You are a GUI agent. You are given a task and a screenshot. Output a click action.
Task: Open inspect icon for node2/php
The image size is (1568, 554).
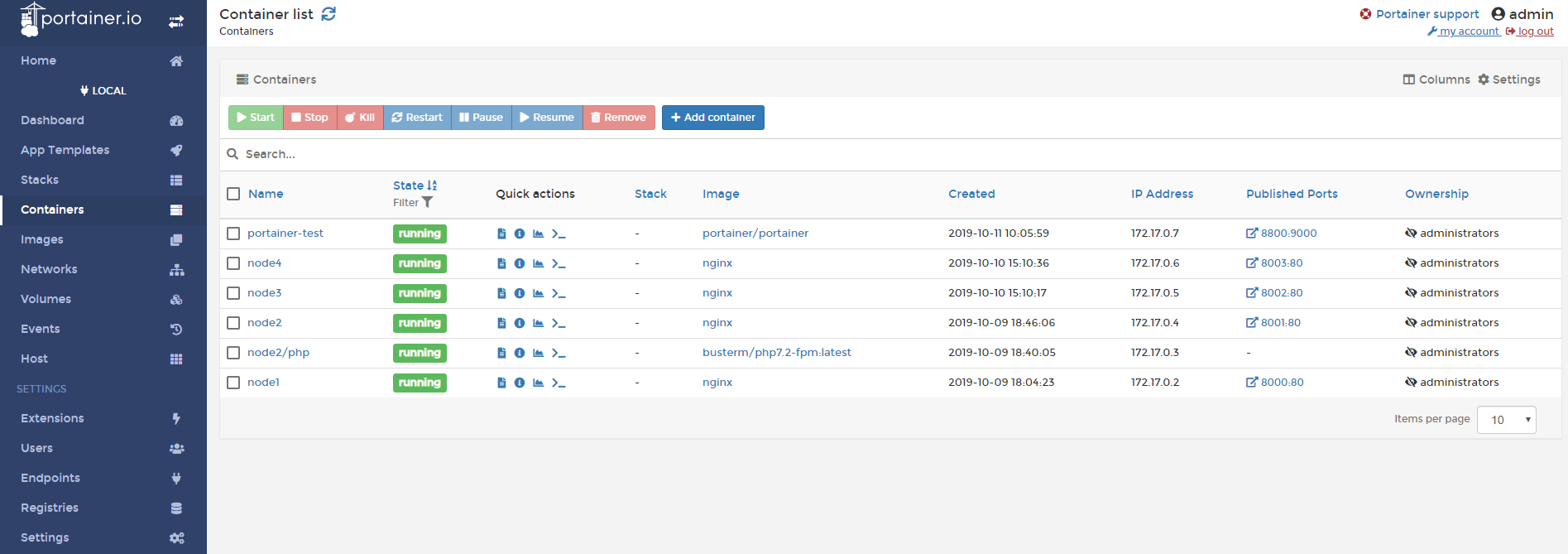pos(520,353)
